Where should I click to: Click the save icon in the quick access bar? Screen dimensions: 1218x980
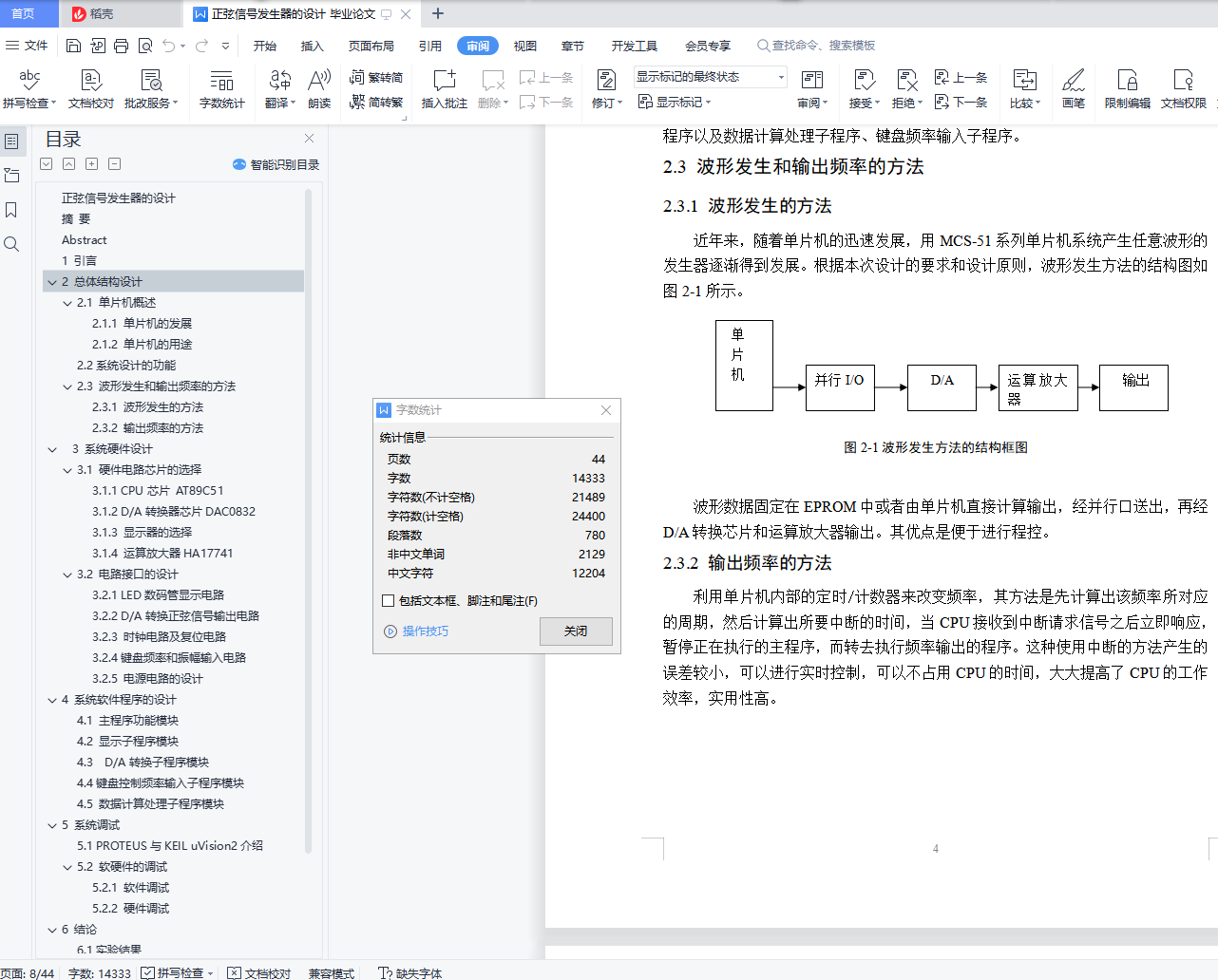coord(73,46)
